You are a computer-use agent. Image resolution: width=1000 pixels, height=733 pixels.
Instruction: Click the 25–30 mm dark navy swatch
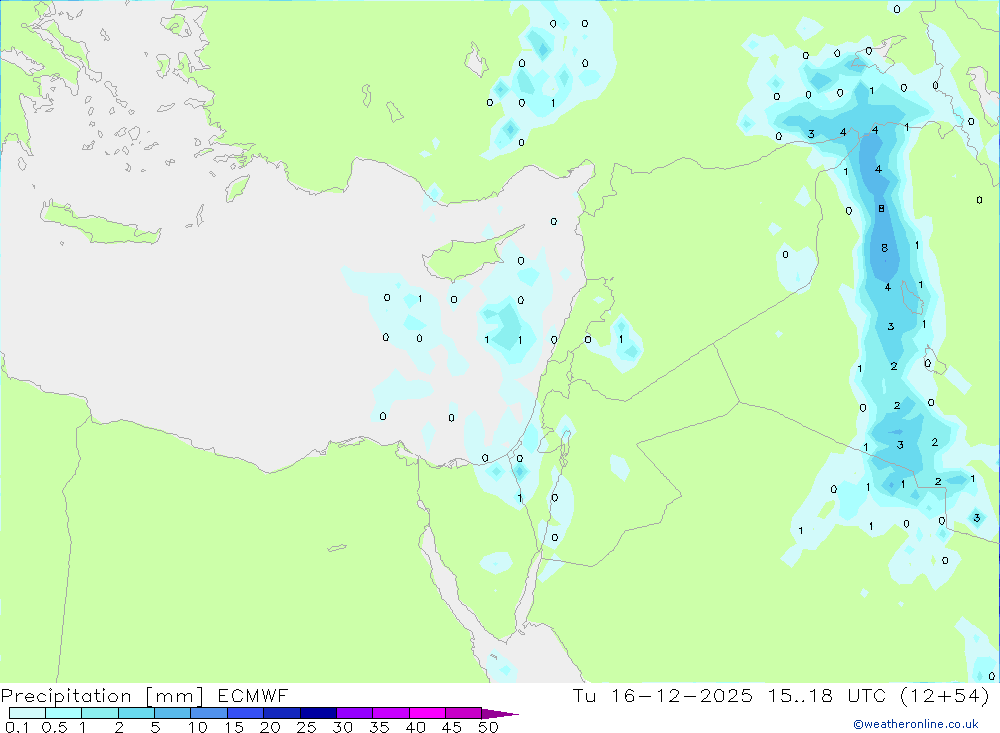point(318,713)
